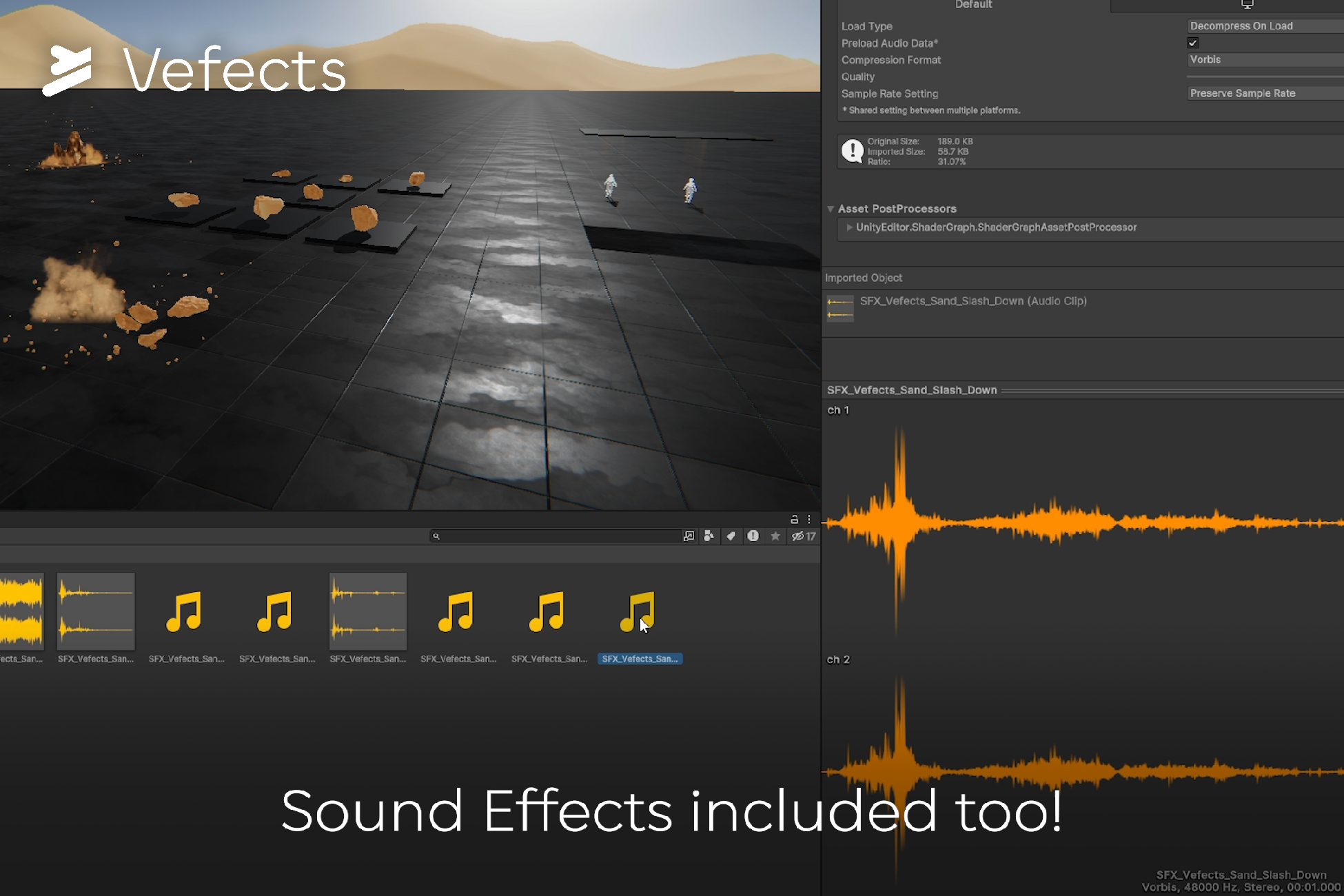This screenshot has width=1344, height=896.
Task: Open the Search by Label tag icon
Action: 731,536
